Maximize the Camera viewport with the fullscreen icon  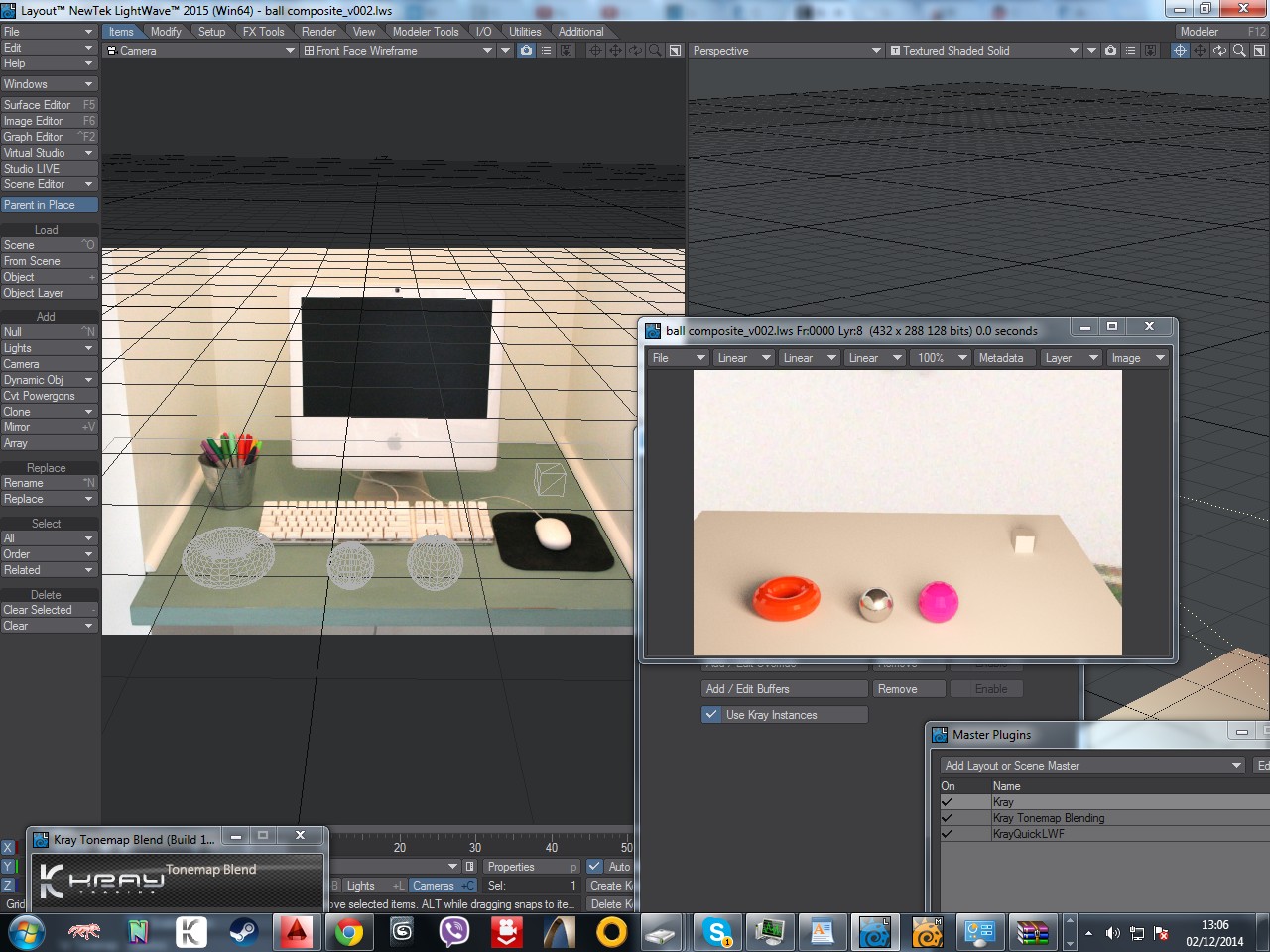675,51
